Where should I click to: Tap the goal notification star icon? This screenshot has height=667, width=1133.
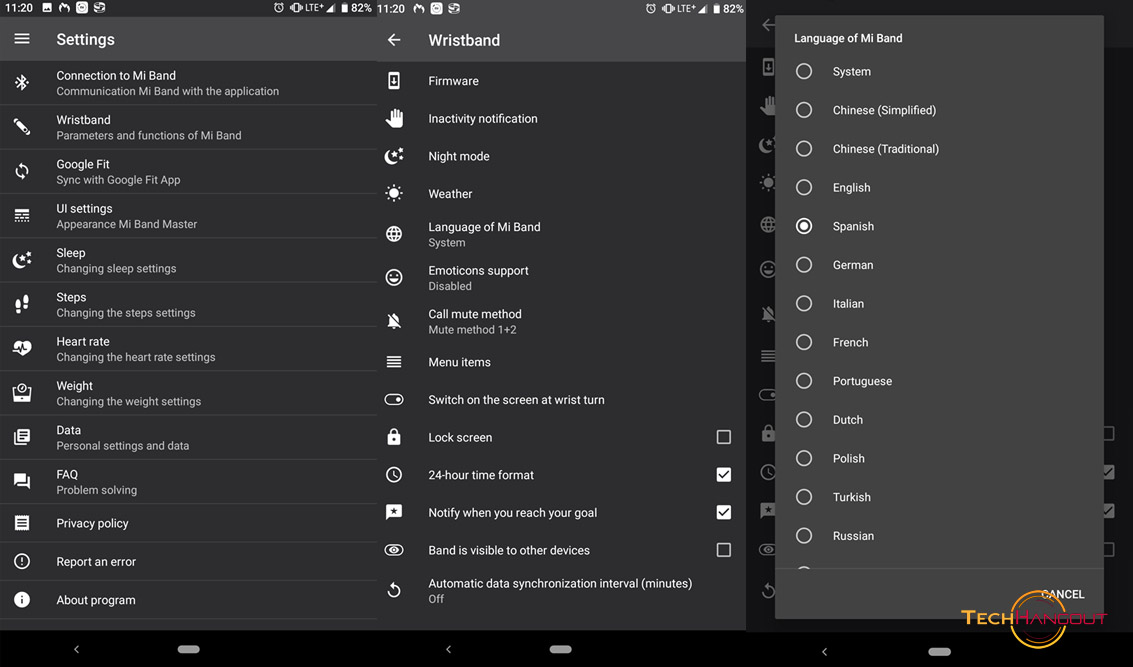tap(394, 512)
